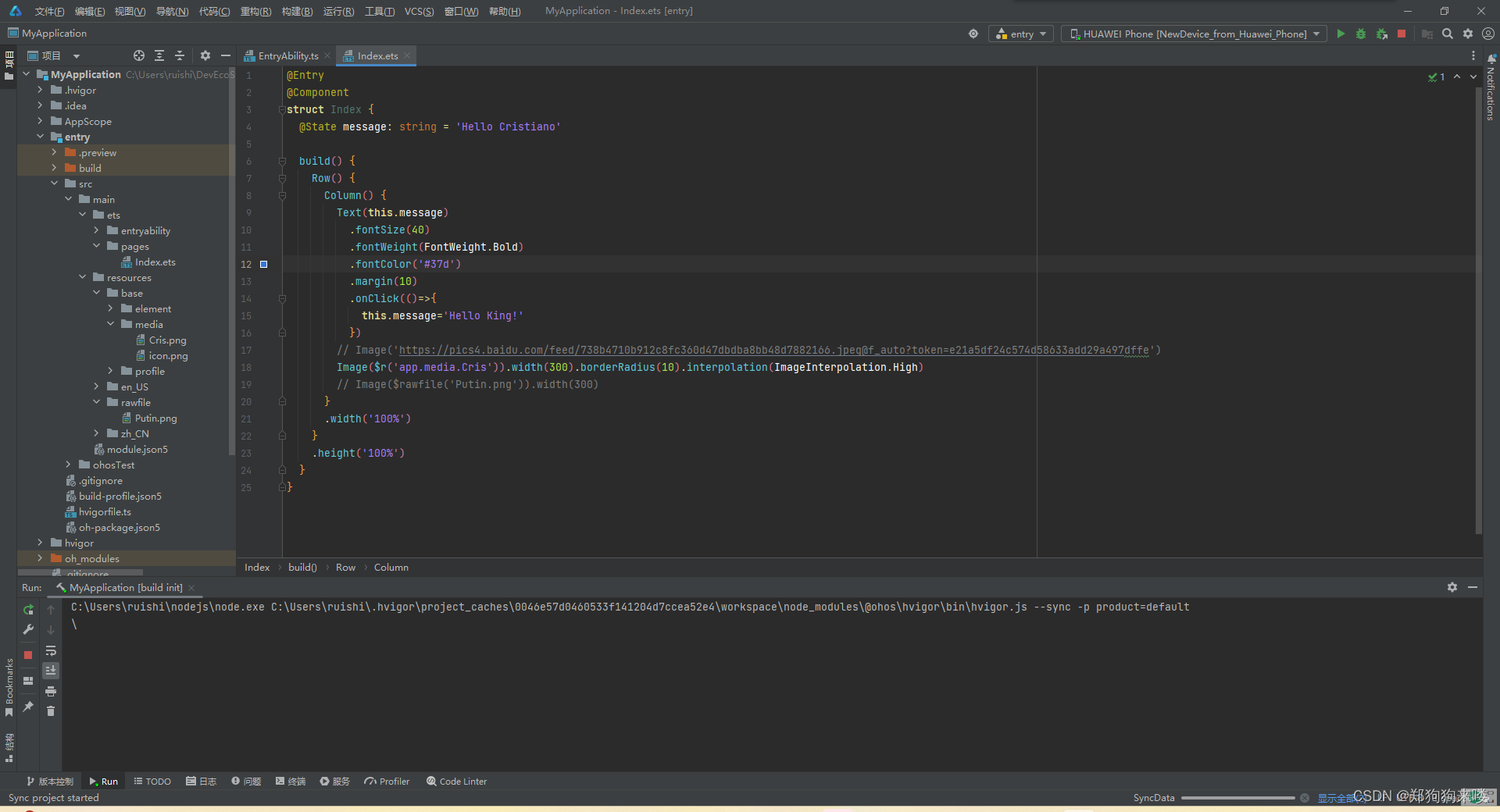This screenshot has height=812, width=1500.
Task: Open Code Linter tool window
Action: point(456,781)
